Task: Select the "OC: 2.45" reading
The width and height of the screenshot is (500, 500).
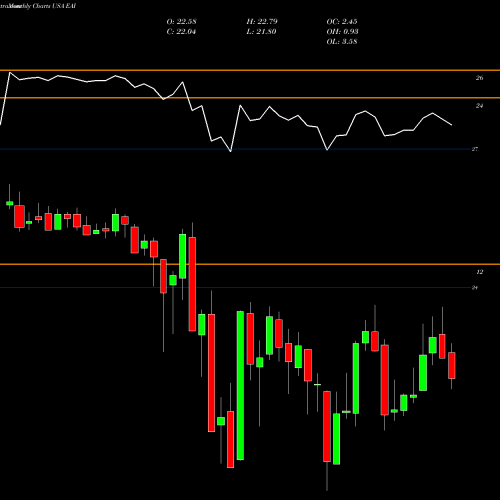Action: [342, 21]
